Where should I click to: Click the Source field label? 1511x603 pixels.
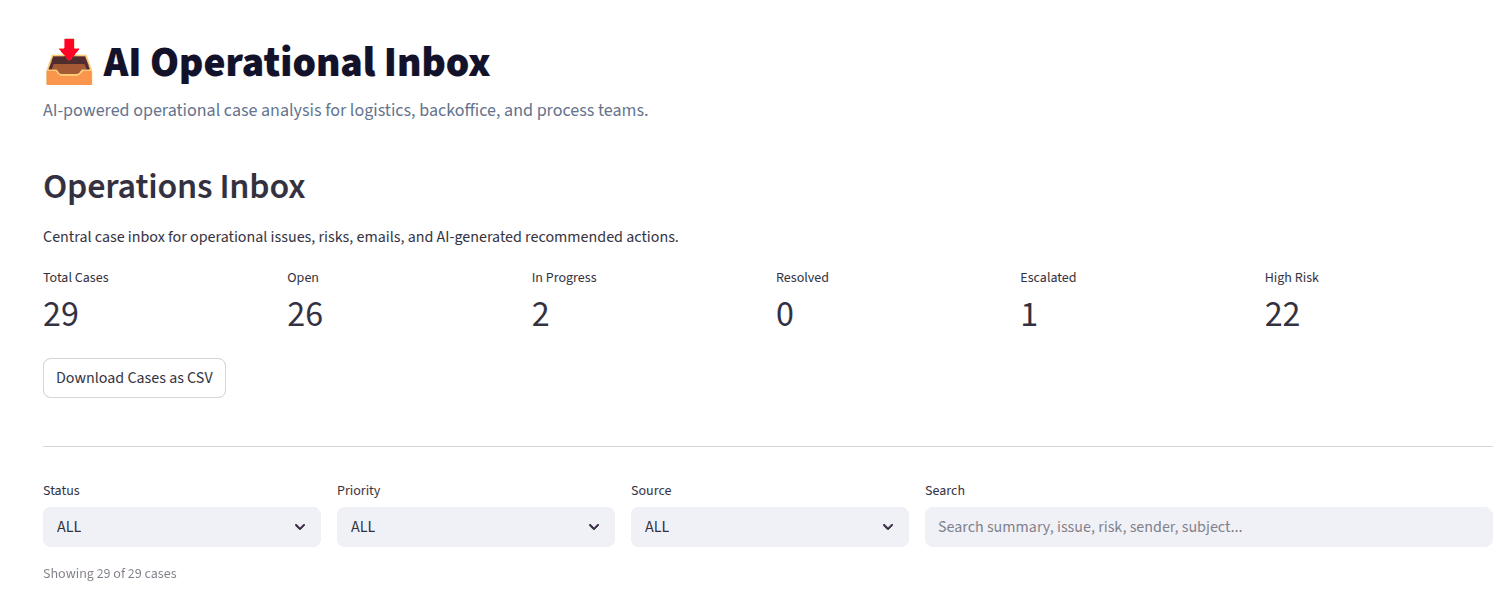[x=651, y=491]
